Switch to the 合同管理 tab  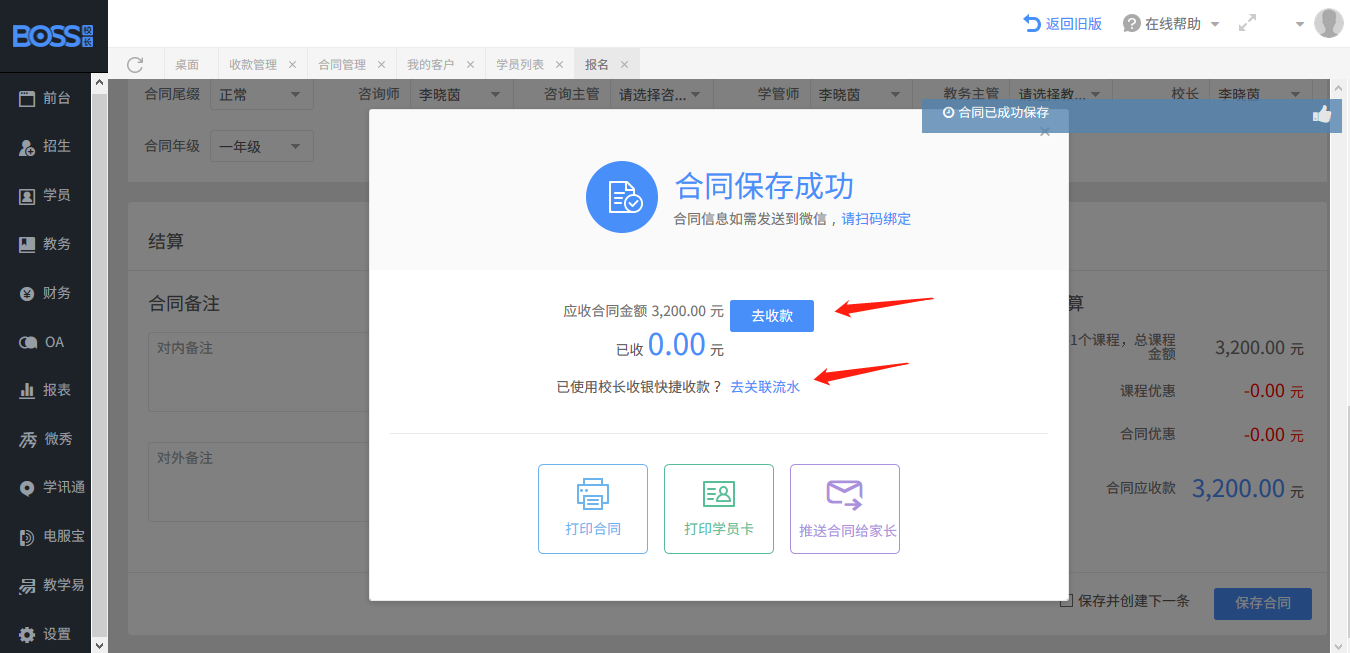342,64
